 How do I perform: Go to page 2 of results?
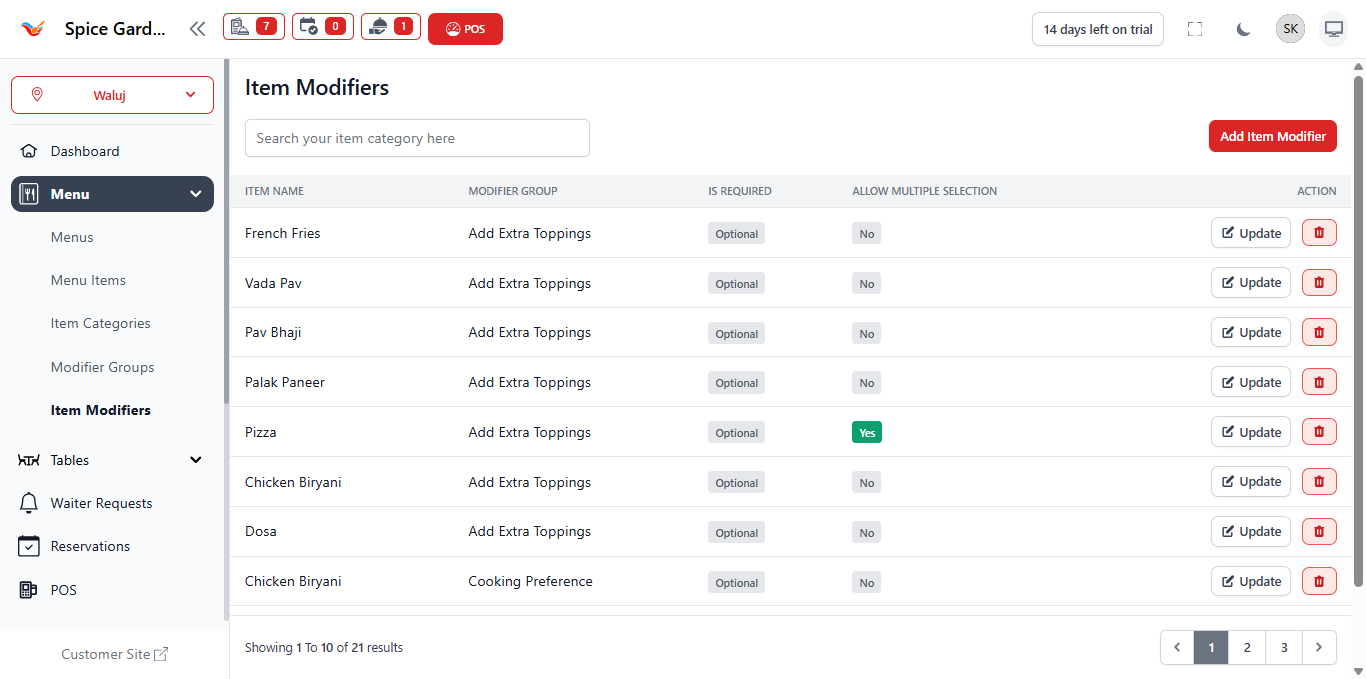[x=1247, y=648]
